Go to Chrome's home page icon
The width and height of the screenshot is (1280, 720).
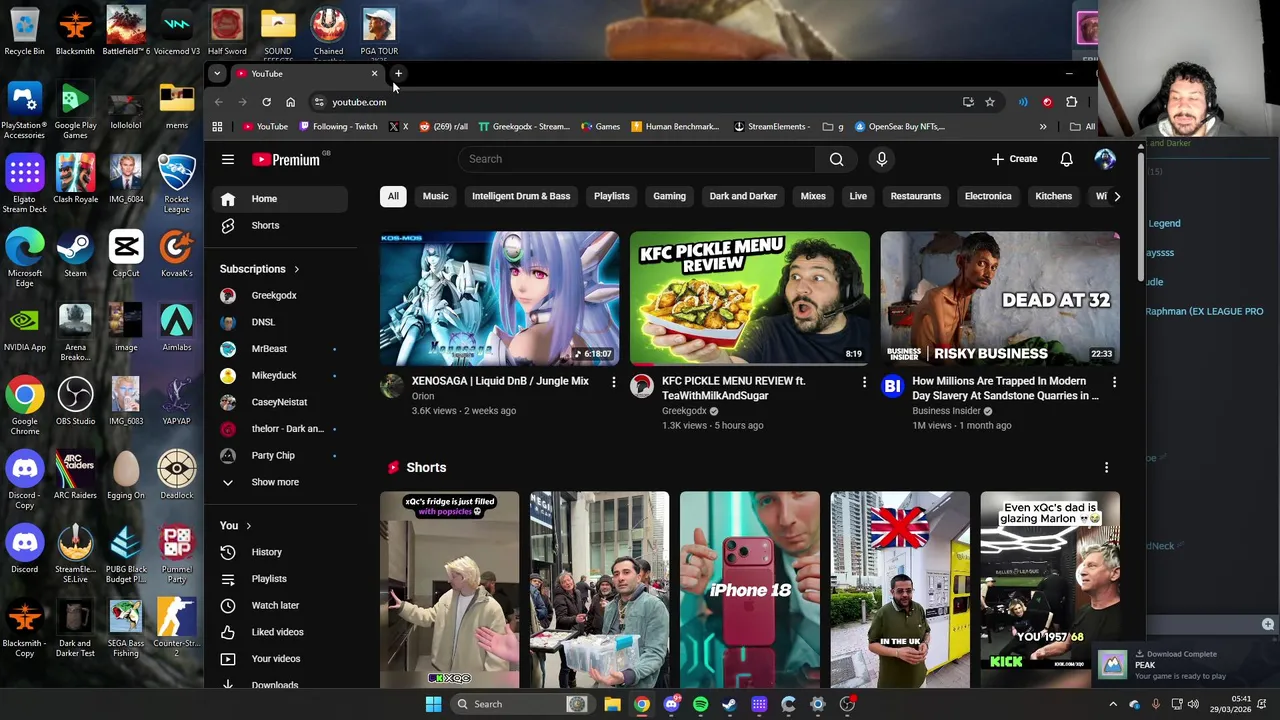point(290,102)
